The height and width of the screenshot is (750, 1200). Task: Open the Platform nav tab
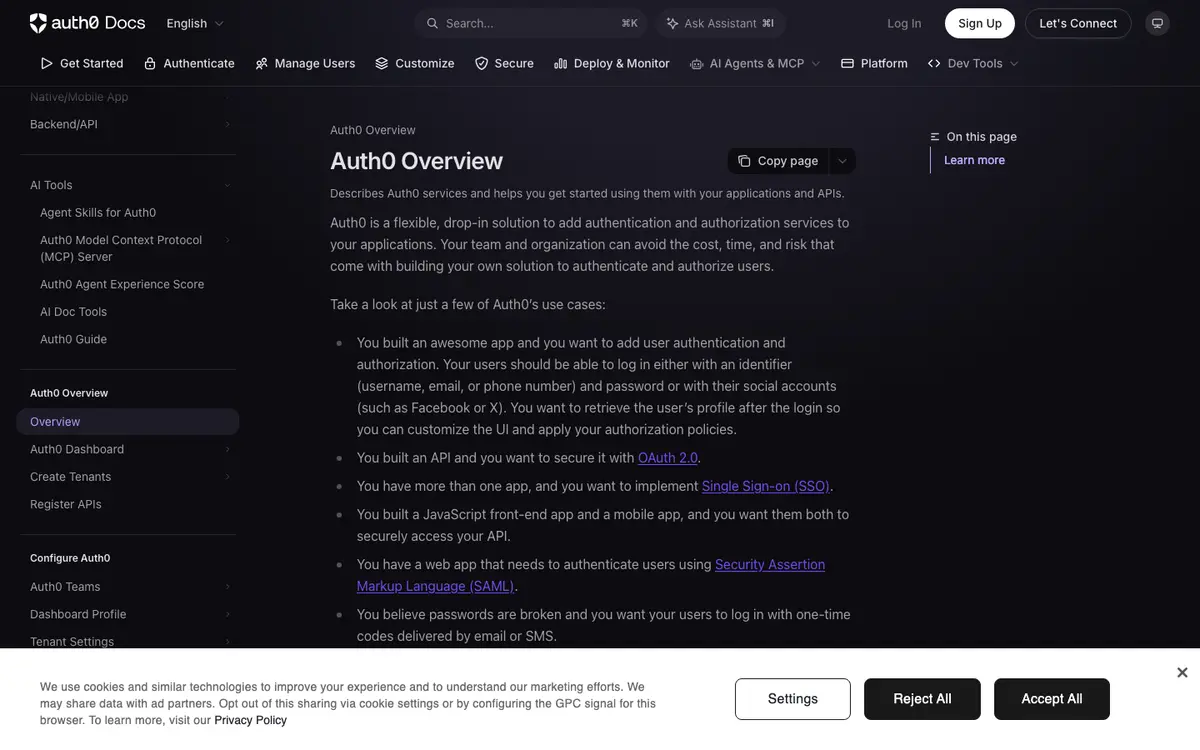click(x=874, y=63)
